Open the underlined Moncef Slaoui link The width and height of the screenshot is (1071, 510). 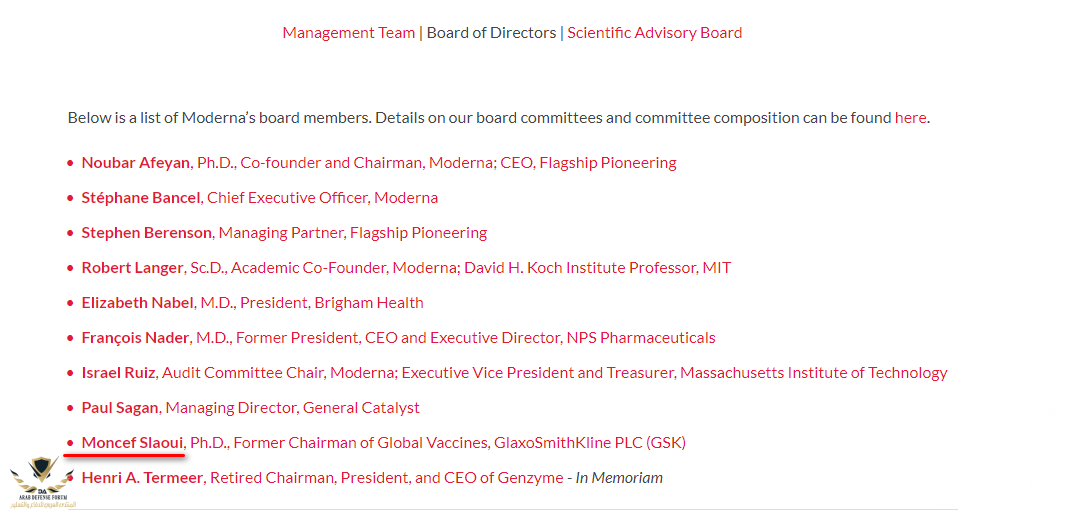point(132,442)
